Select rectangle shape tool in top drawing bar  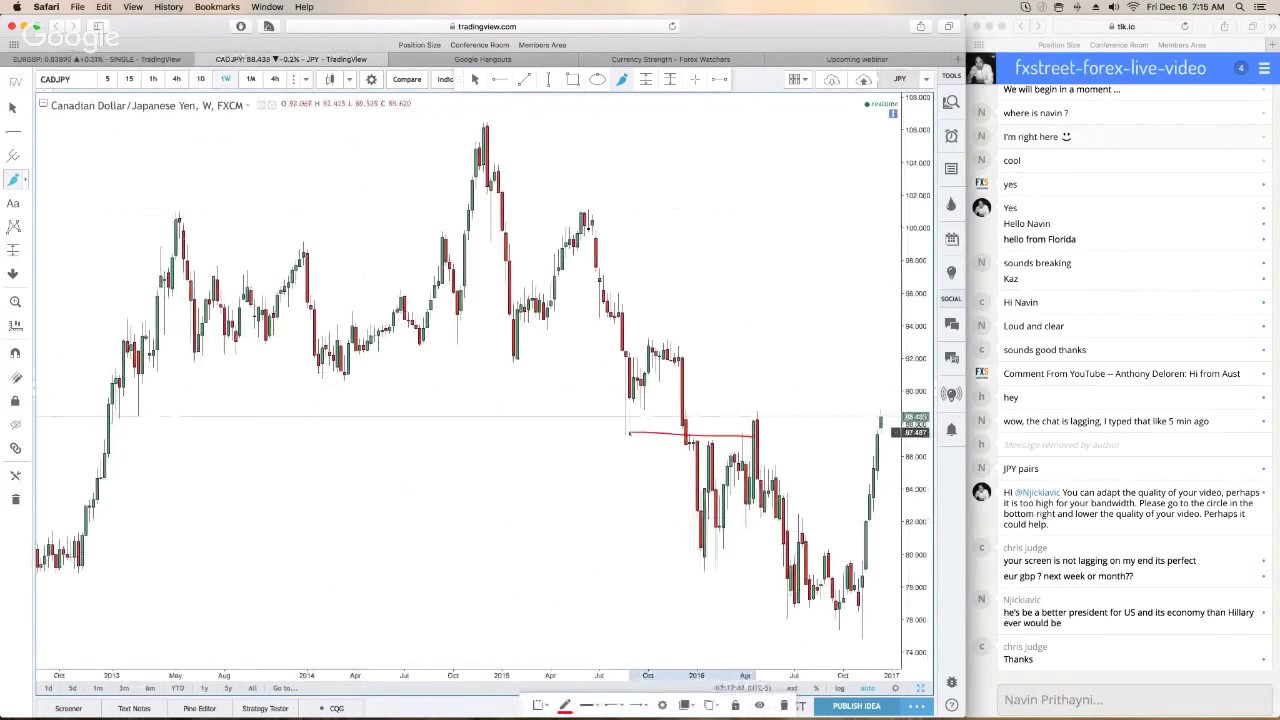(572, 79)
